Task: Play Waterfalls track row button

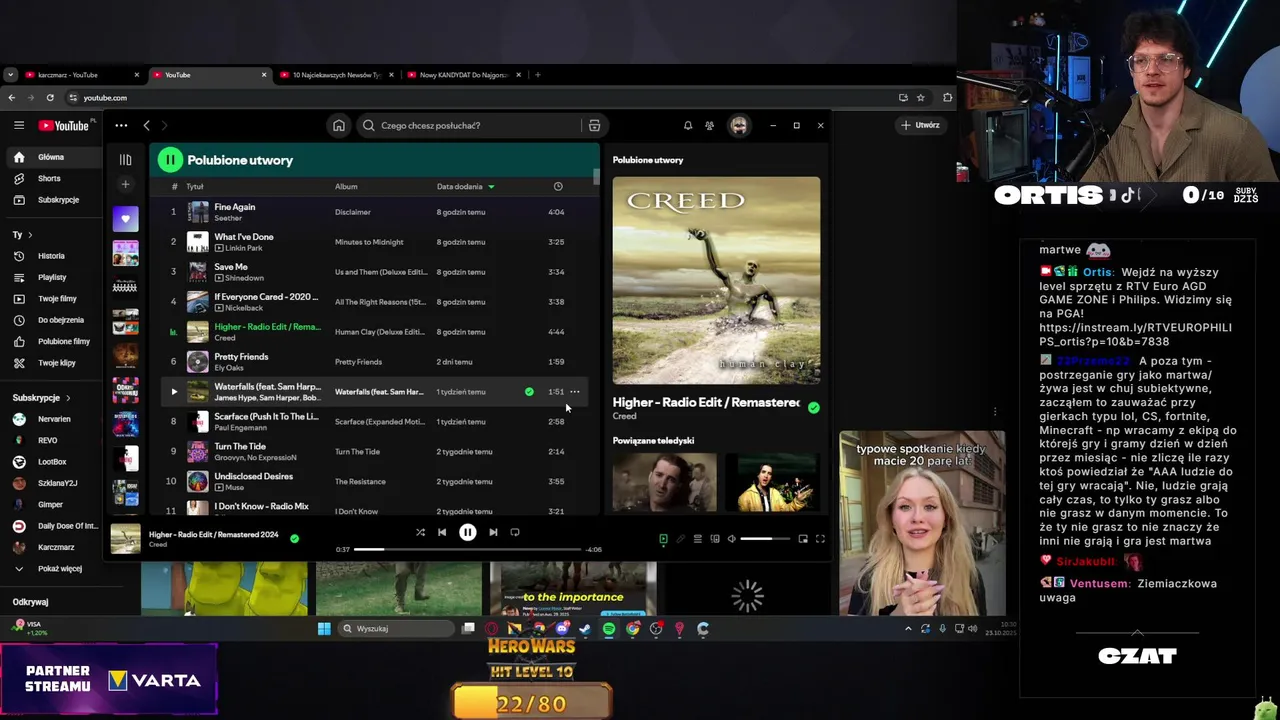Action: pos(173,392)
